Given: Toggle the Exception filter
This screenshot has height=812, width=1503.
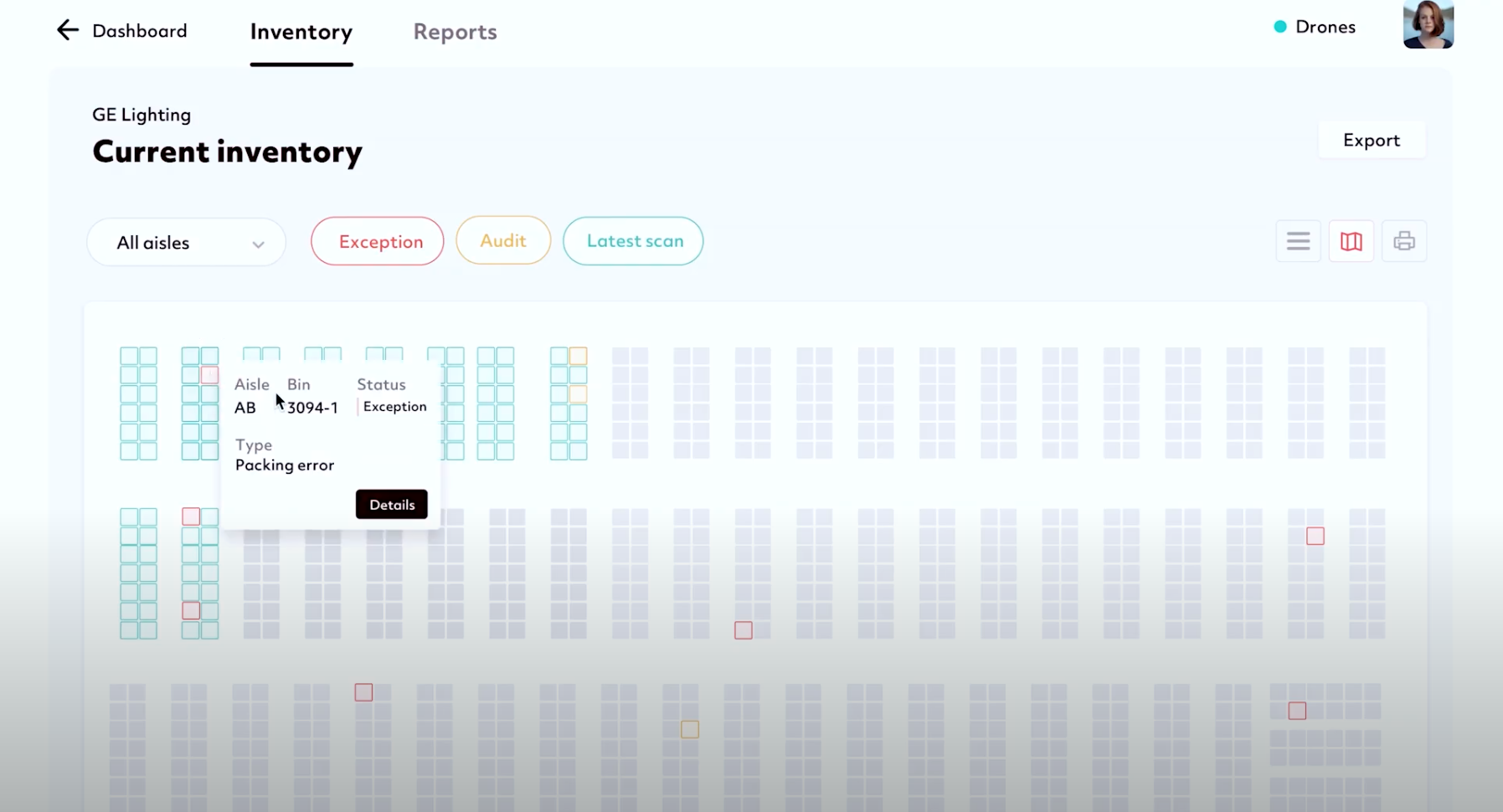Looking at the screenshot, I should (x=378, y=241).
